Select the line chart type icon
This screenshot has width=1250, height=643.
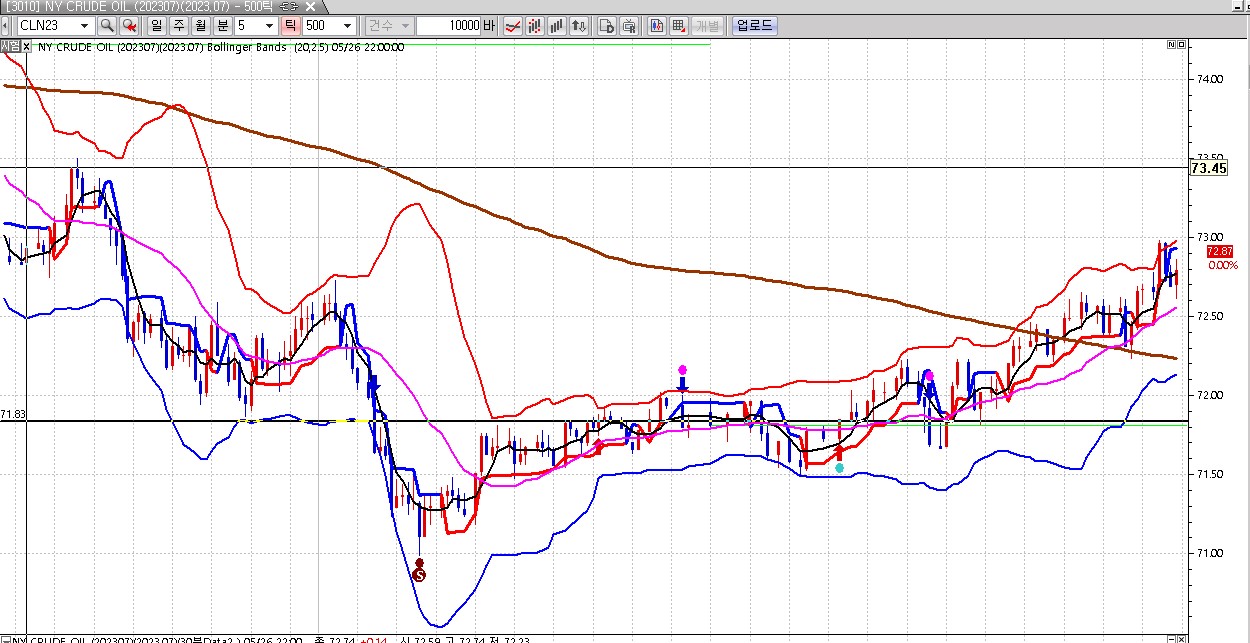pos(512,25)
